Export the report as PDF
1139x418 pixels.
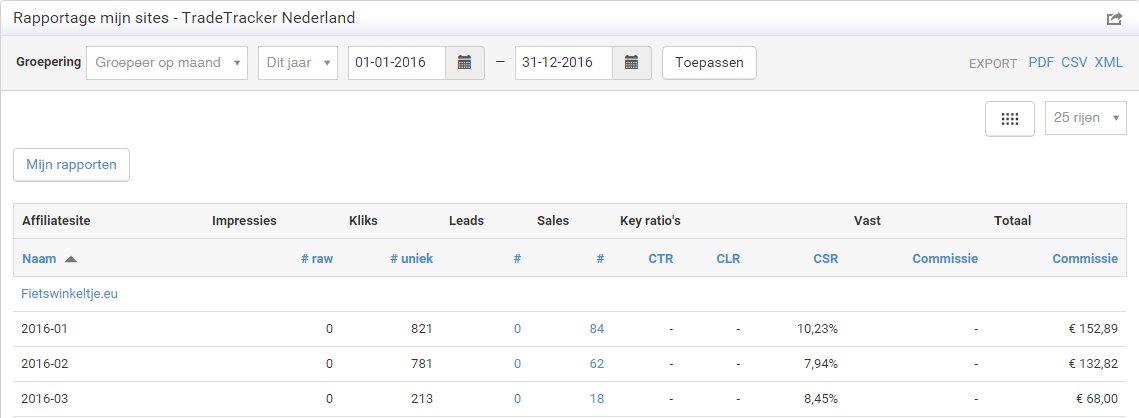click(x=1041, y=63)
